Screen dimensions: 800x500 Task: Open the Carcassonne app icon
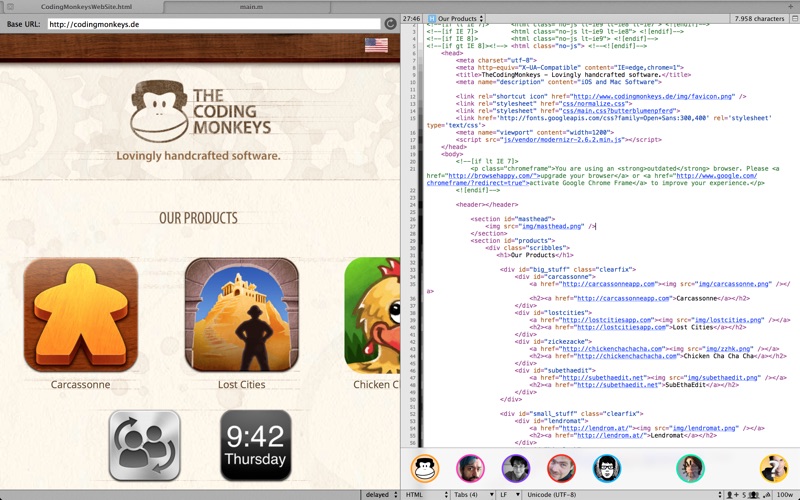point(81,315)
